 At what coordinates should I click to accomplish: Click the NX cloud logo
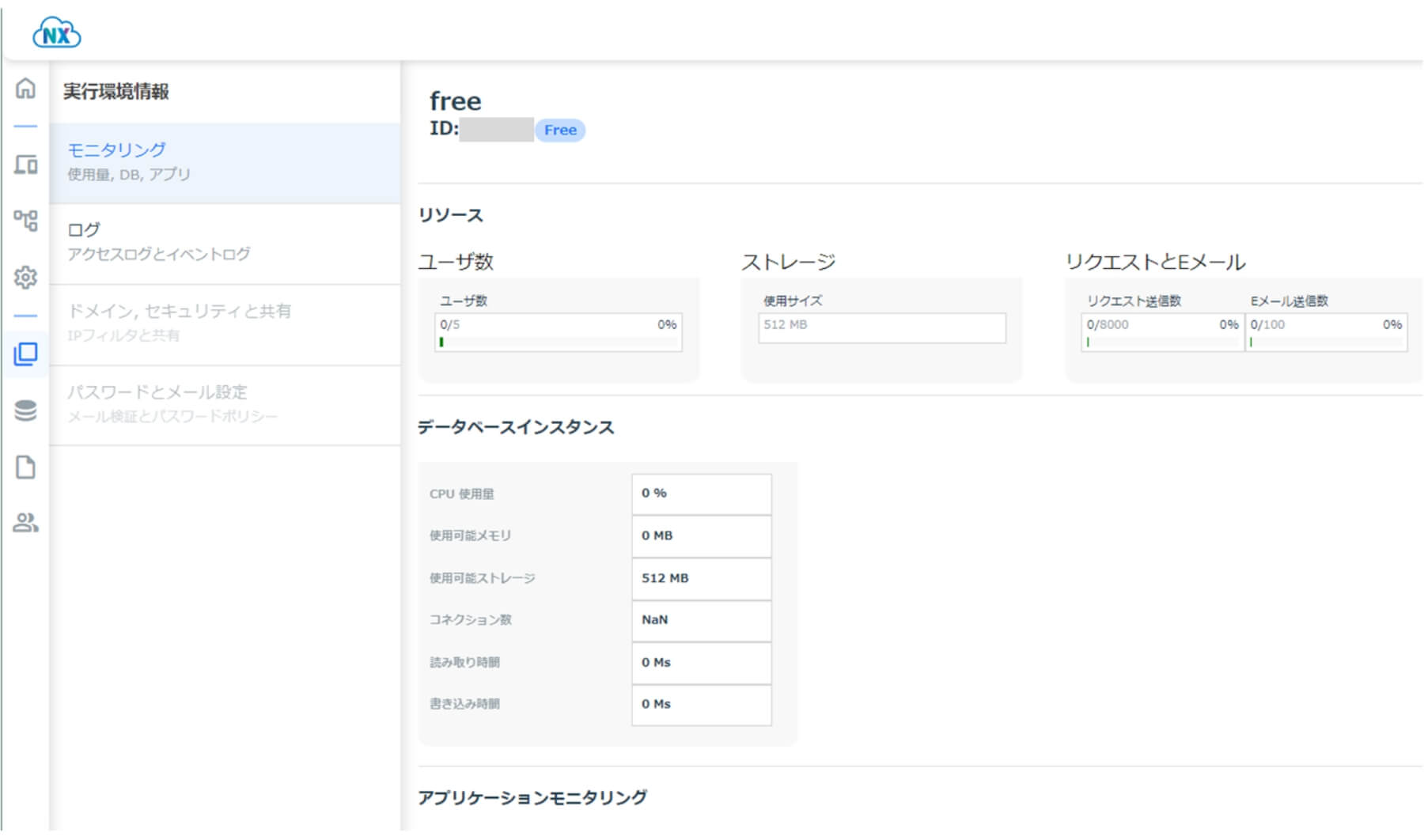click(56, 34)
